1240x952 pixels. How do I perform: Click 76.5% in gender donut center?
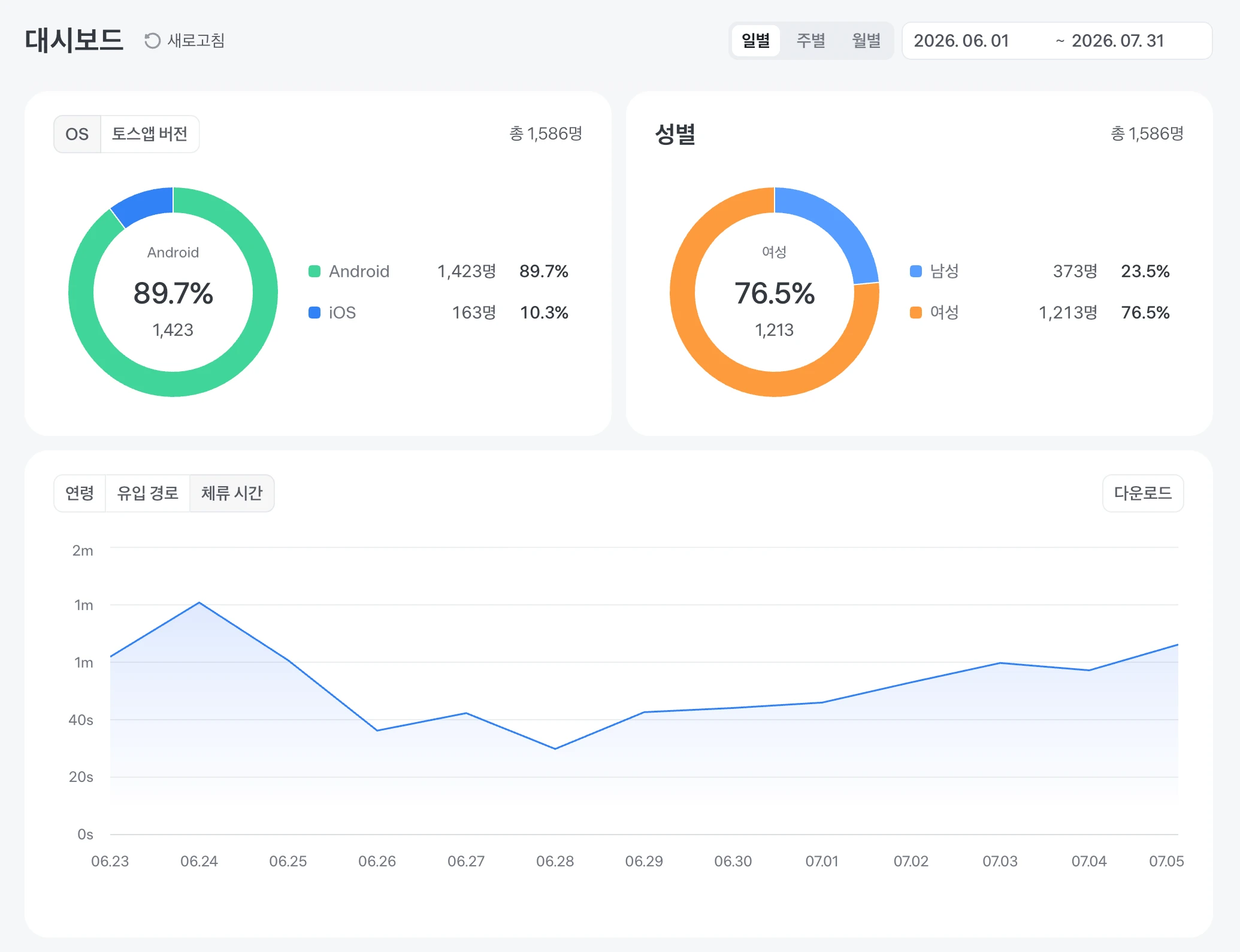775,293
